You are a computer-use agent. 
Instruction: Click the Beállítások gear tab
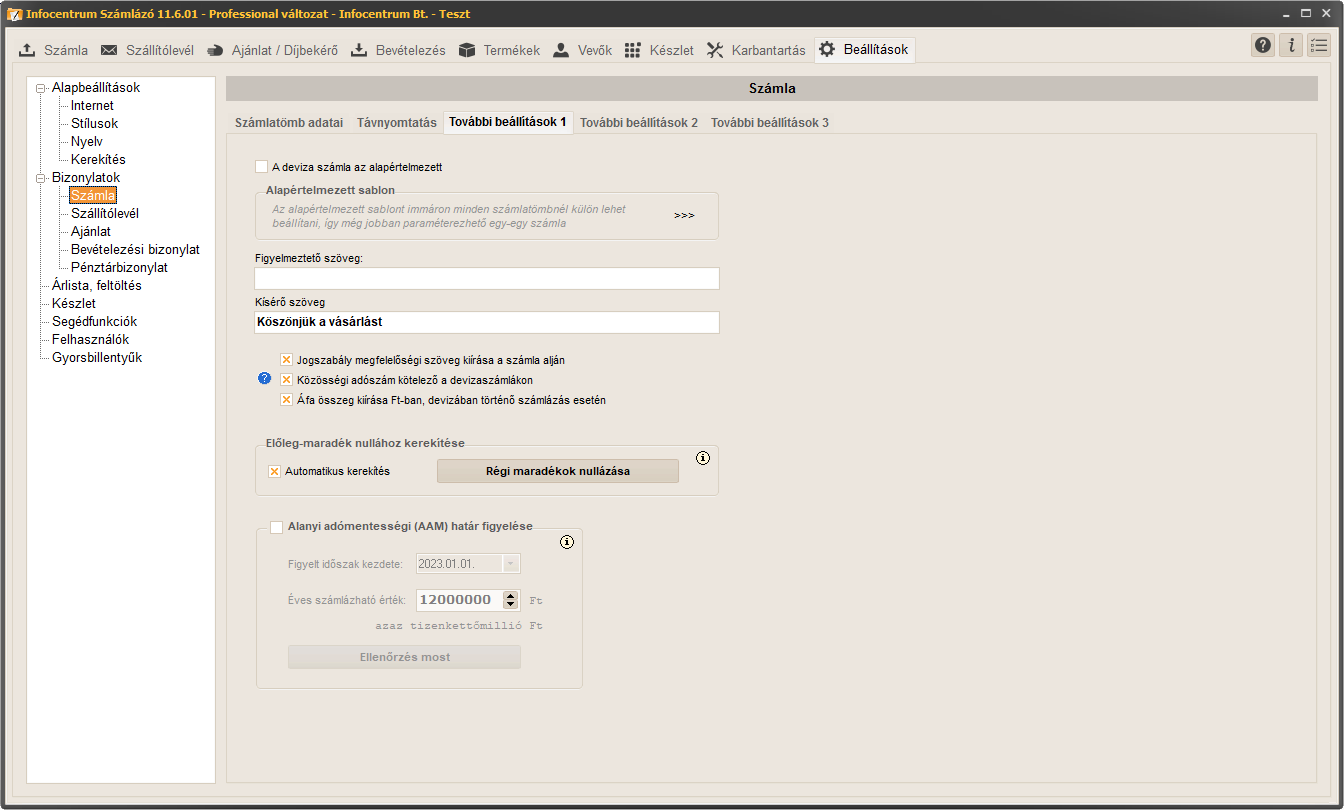click(x=864, y=50)
